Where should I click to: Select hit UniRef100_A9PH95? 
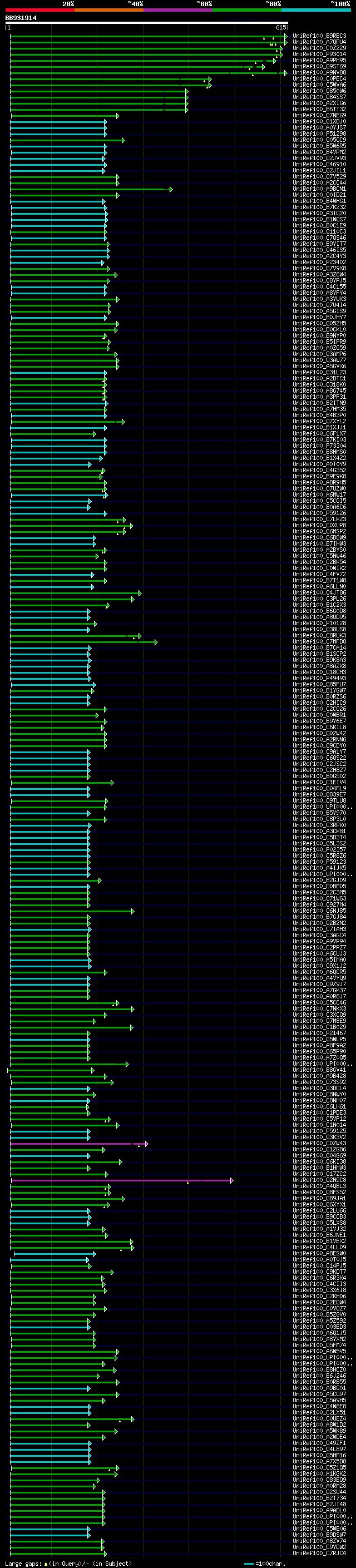click(319, 60)
